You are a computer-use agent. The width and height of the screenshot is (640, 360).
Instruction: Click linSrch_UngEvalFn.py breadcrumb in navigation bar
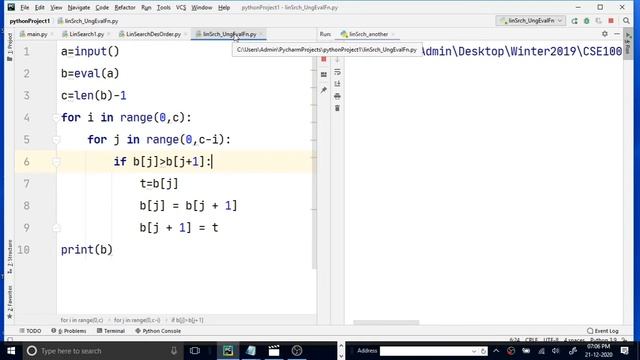click(x=88, y=21)
